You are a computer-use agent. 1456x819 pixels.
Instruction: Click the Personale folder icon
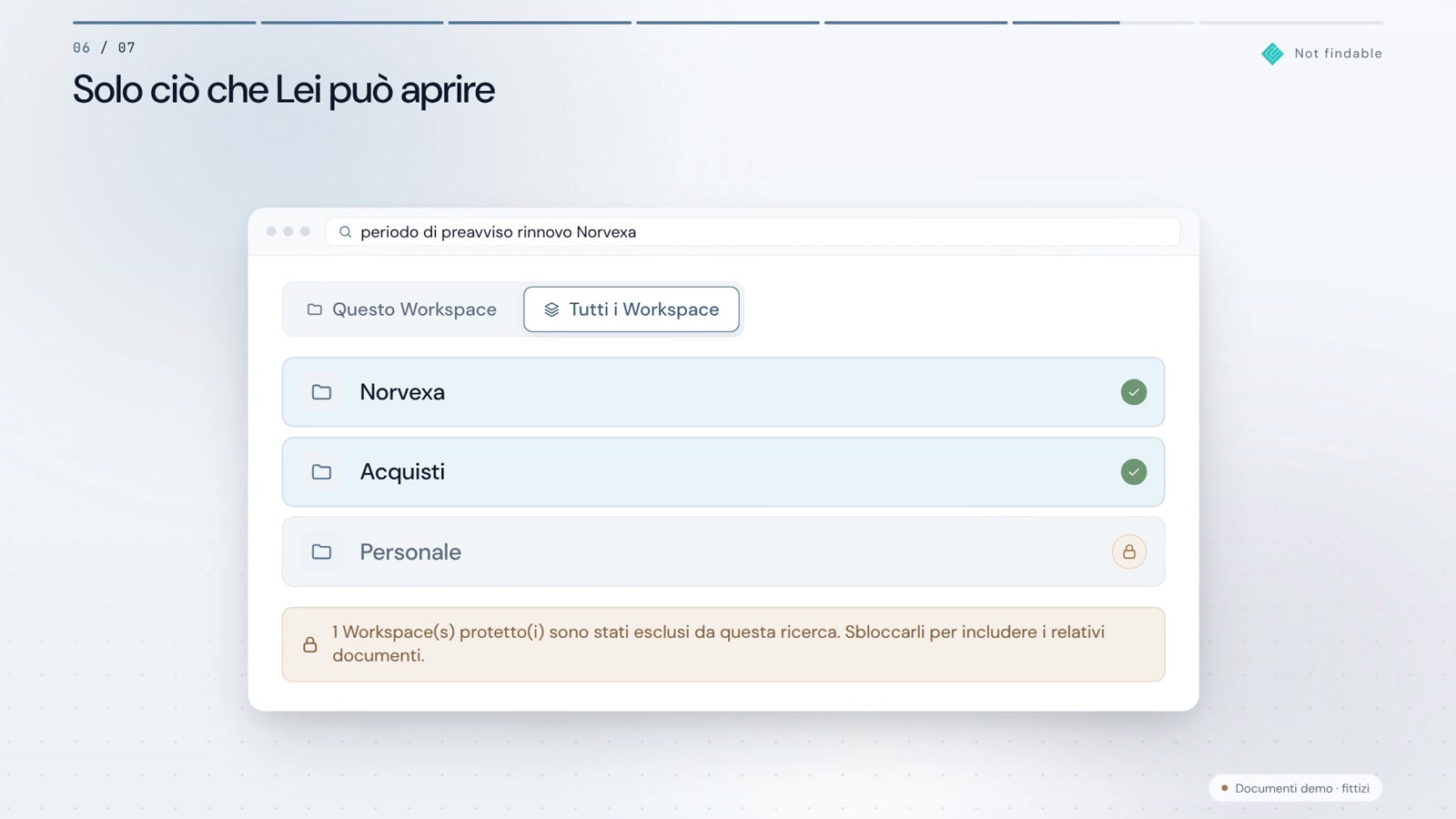(321, 551)
